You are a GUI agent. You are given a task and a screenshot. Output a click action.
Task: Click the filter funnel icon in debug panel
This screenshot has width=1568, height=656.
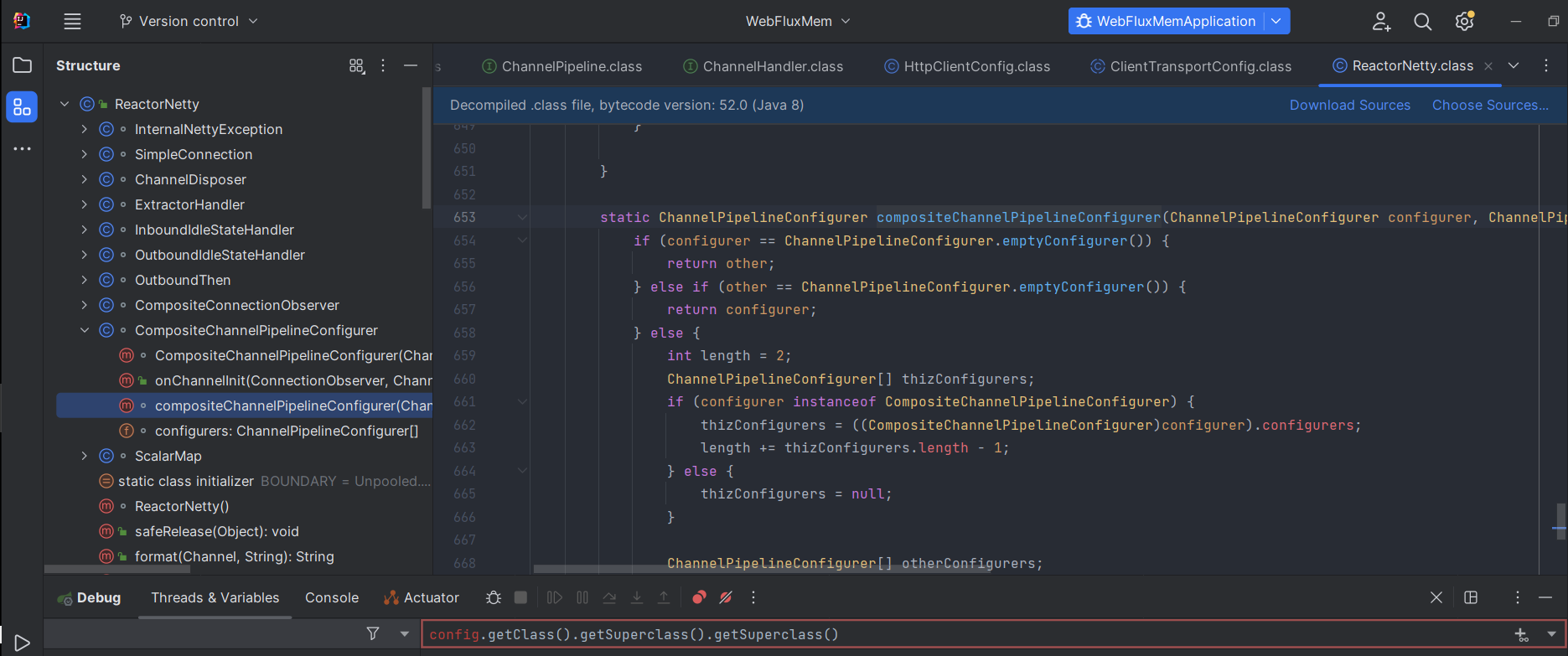click(373, 634)
